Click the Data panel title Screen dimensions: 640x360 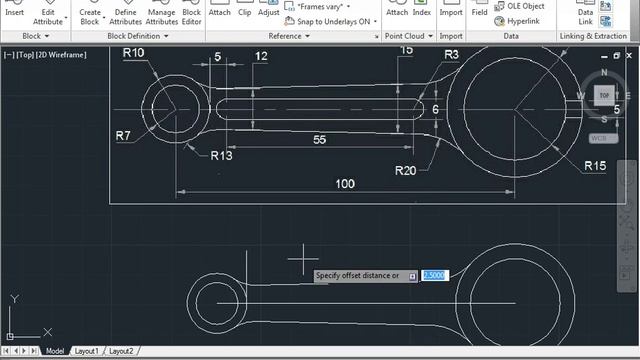[511, 36]
